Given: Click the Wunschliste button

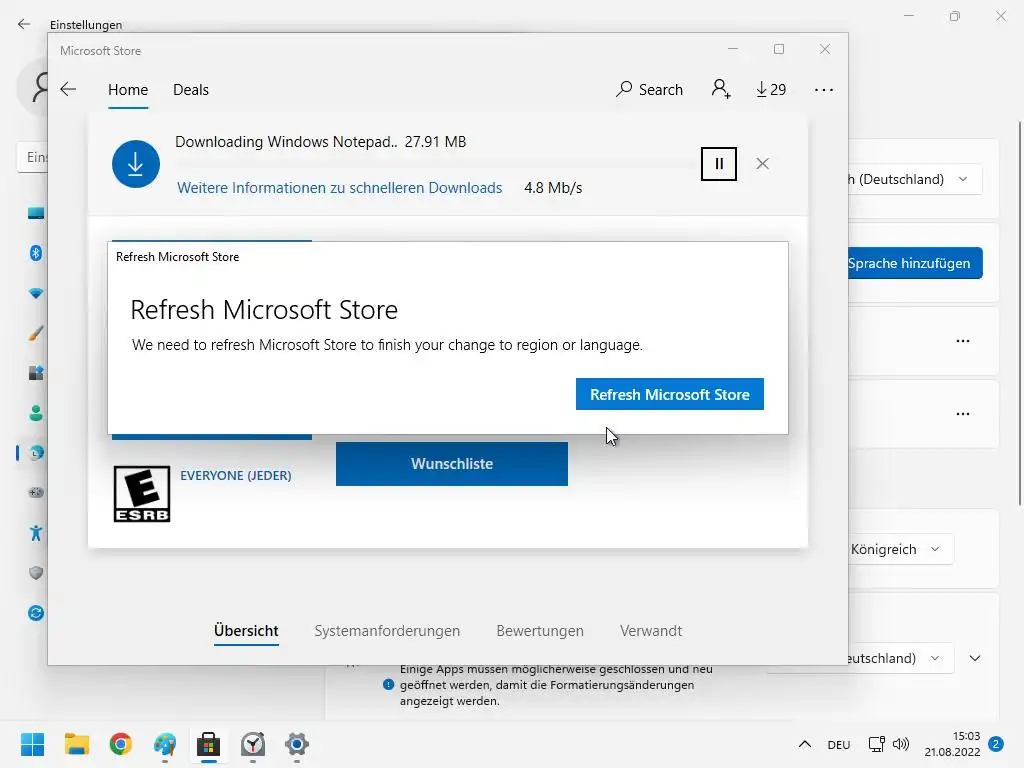Looking at the screenshot, I should tap(452, 464).
